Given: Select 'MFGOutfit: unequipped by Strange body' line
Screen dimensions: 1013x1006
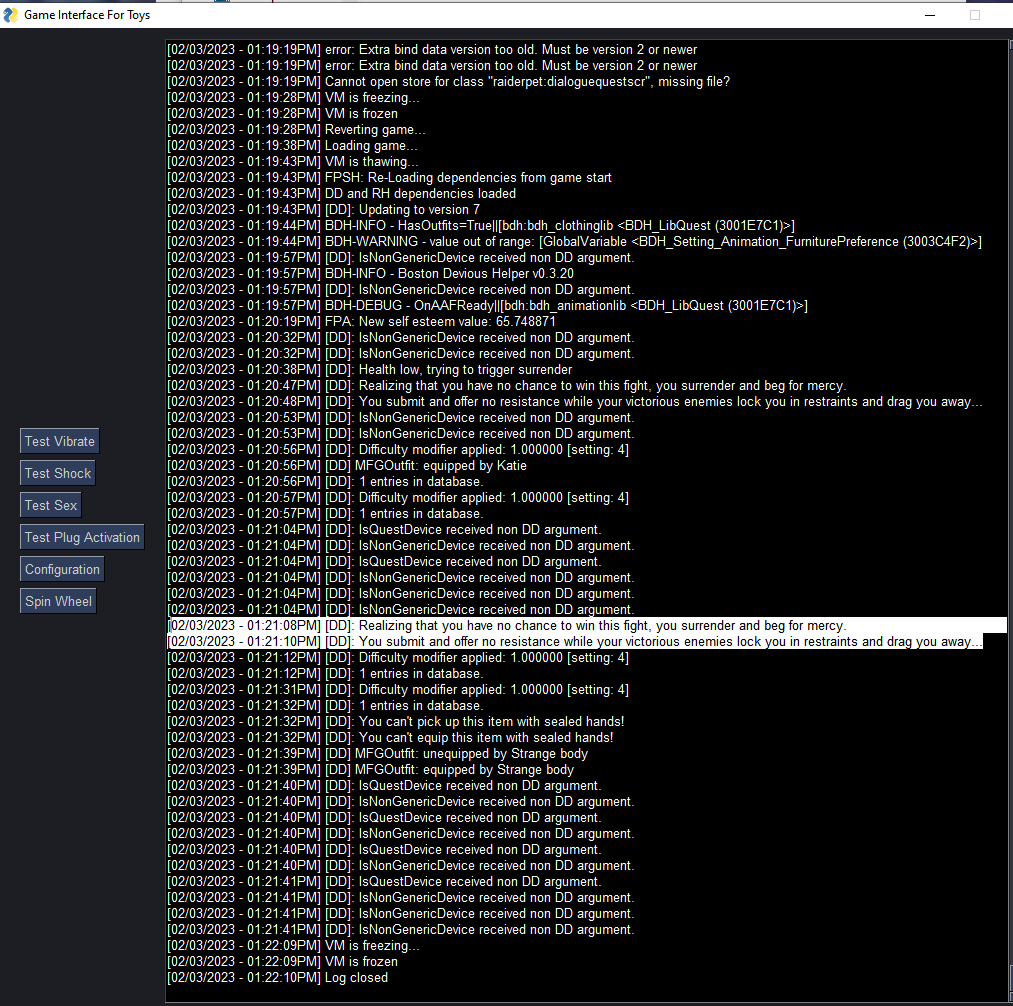Looking at the screenshot, I should point(378,753).
